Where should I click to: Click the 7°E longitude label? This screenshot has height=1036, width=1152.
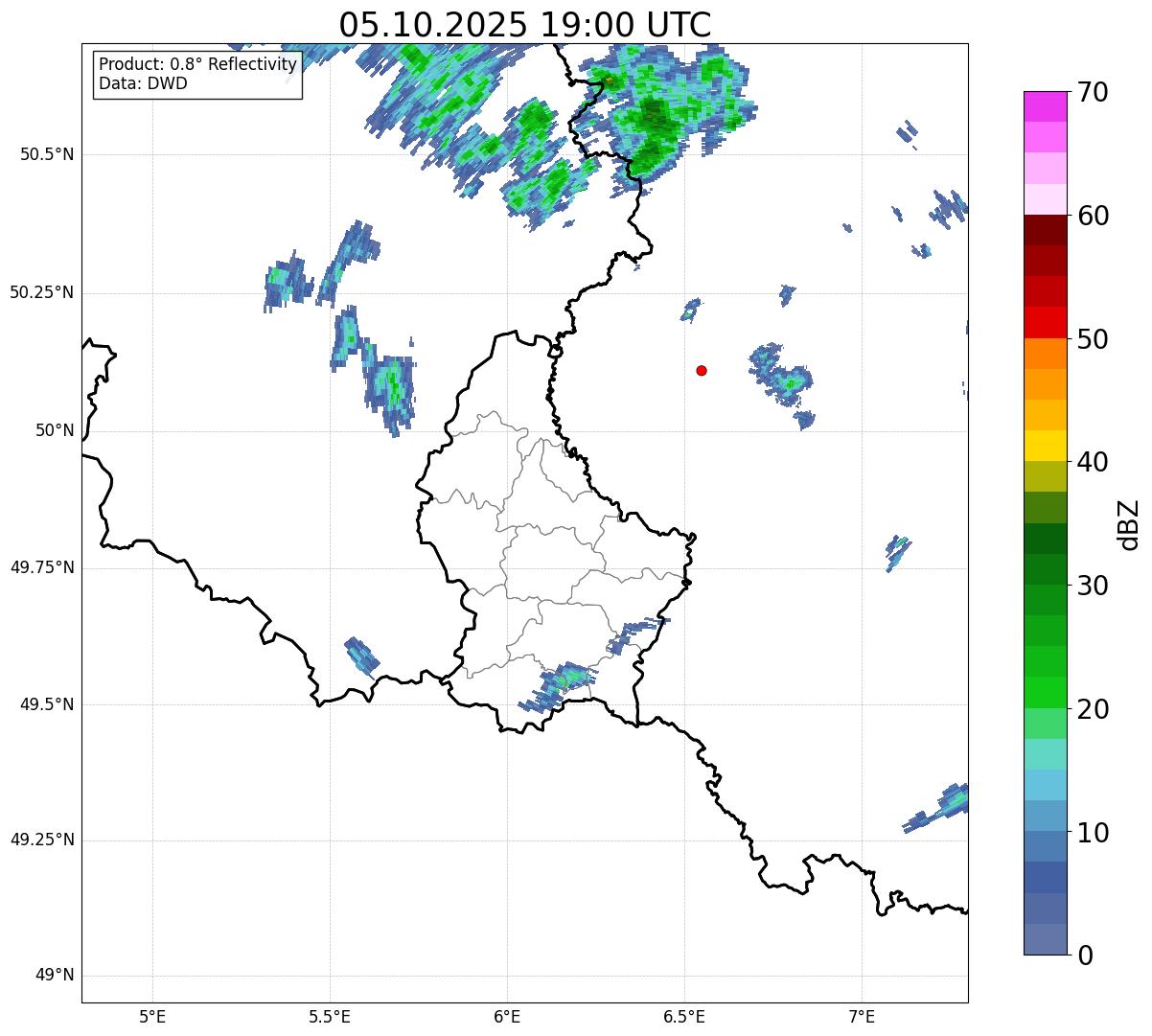pyautogui.click(x=862, y=1017)
